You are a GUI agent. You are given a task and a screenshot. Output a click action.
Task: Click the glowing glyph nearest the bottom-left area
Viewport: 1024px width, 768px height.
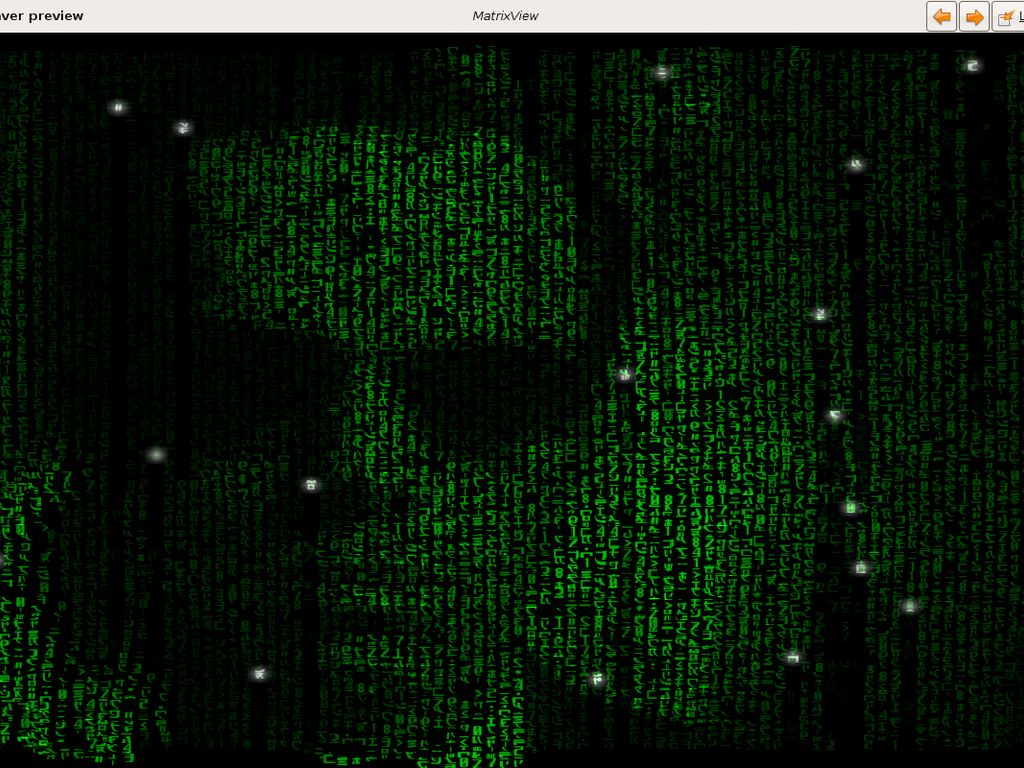(259, 673)
